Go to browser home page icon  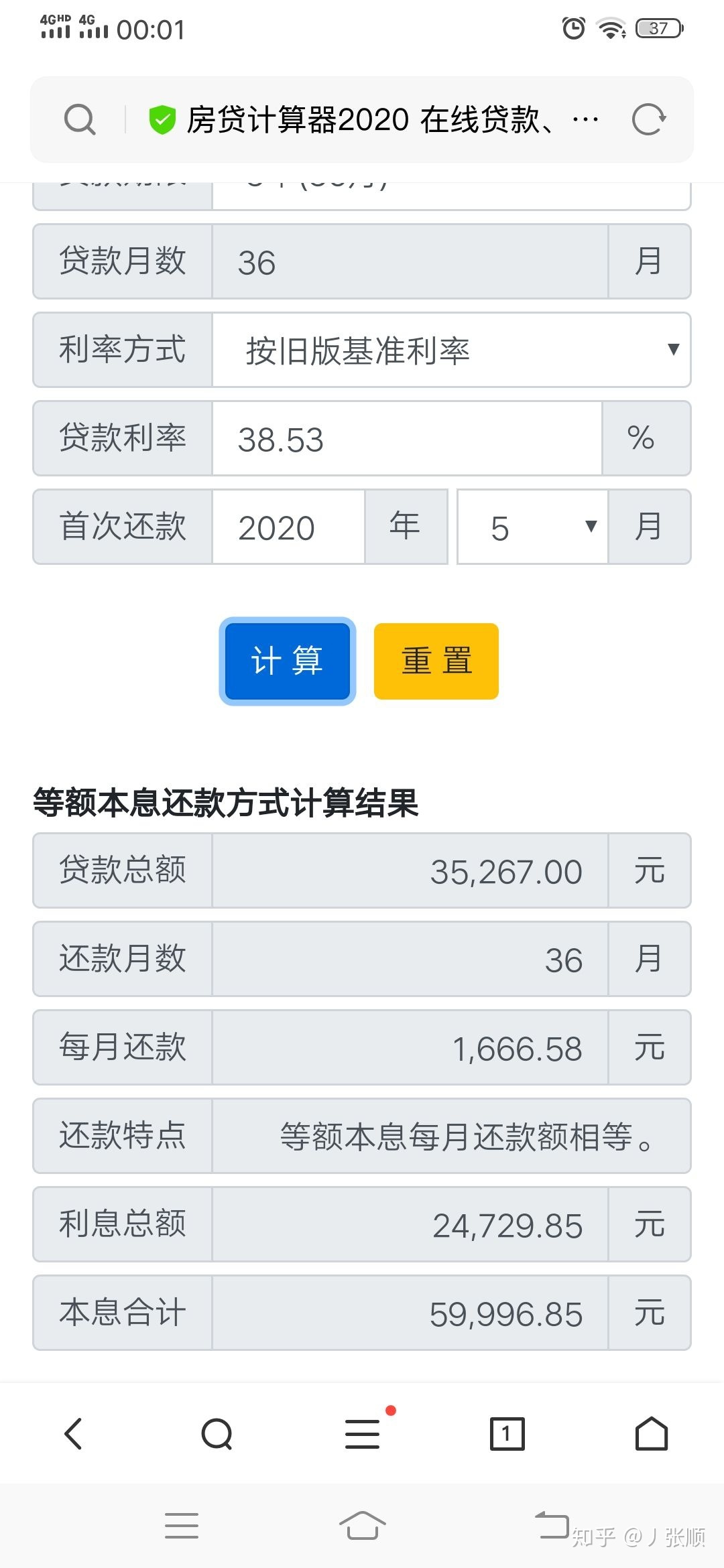651,1433
